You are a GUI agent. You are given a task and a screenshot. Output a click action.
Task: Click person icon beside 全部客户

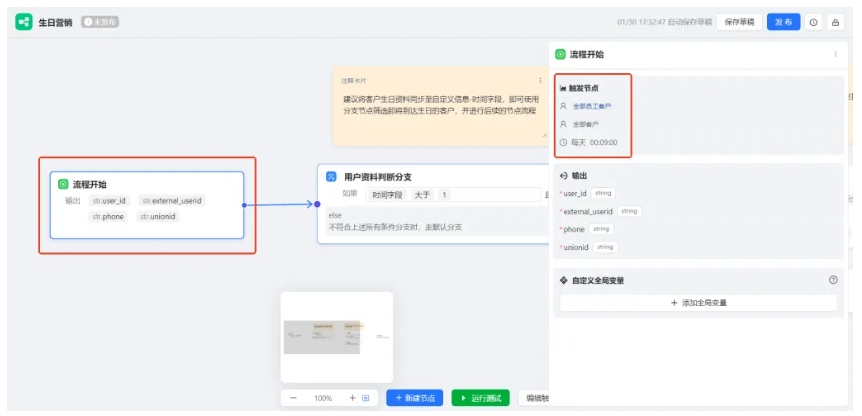pos(563,124)
